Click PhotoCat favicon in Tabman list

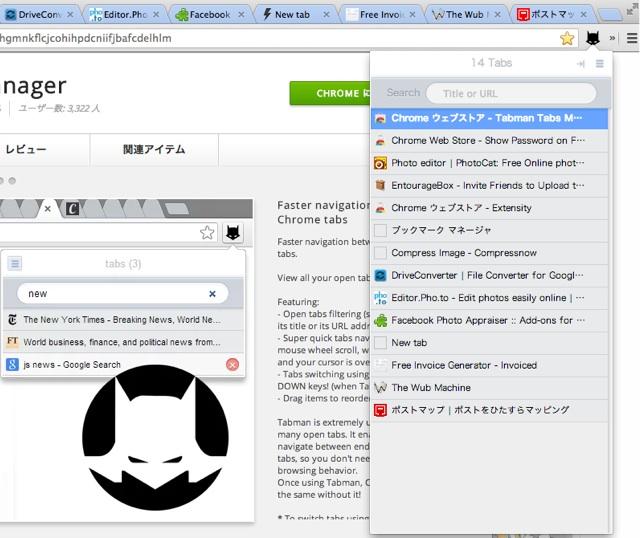[380, 163]
